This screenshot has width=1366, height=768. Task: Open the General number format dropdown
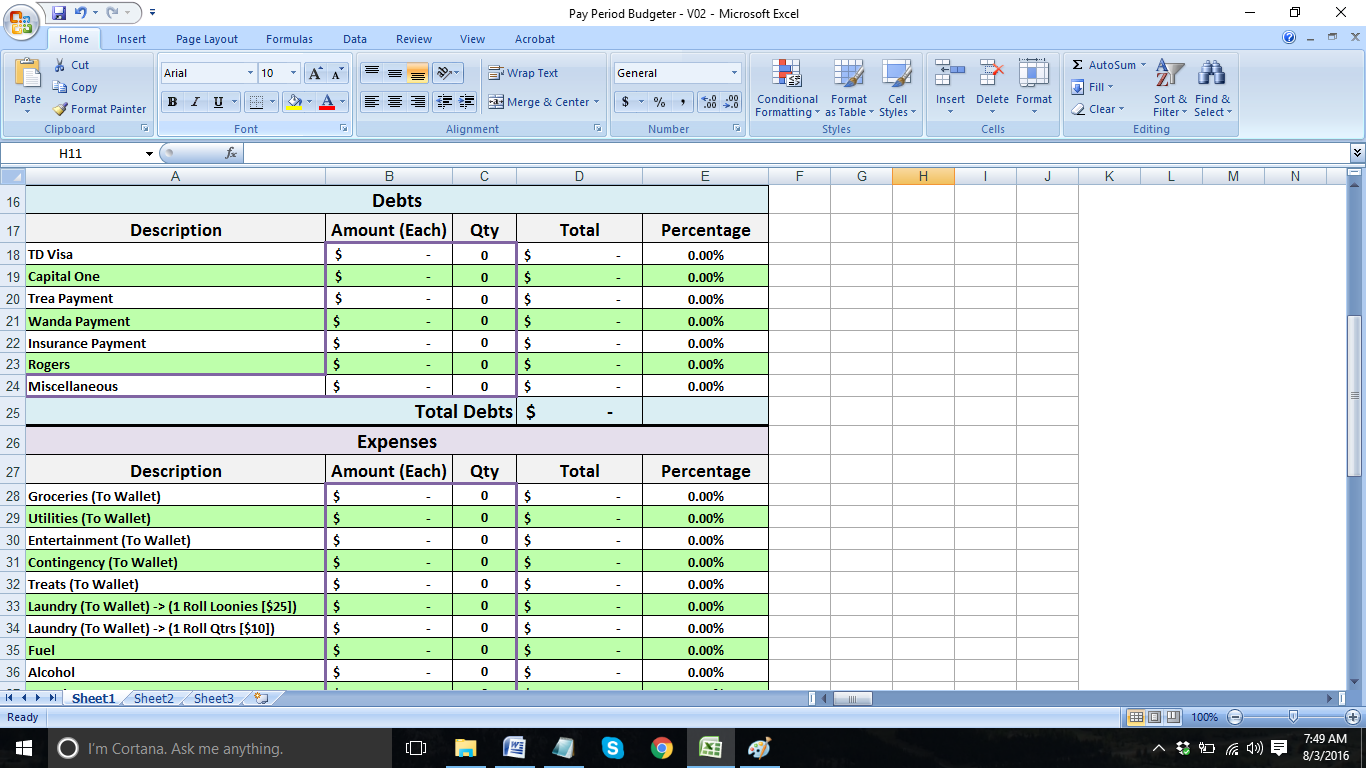pyautogui.click(x=733, y=73)
